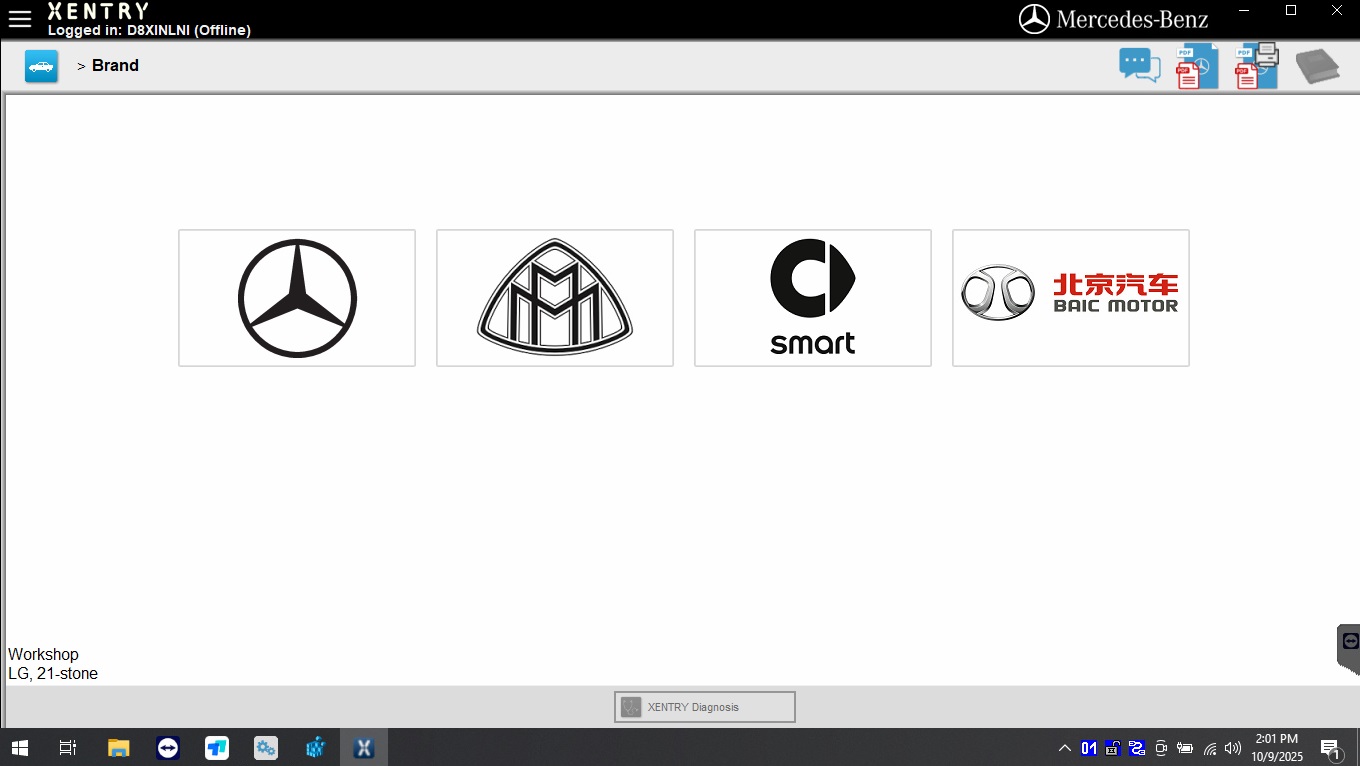This screenshot has height=766, width=1360.
Task: Click the XENTRY Diagnosis button in footer
Action: tap(705, 707)
